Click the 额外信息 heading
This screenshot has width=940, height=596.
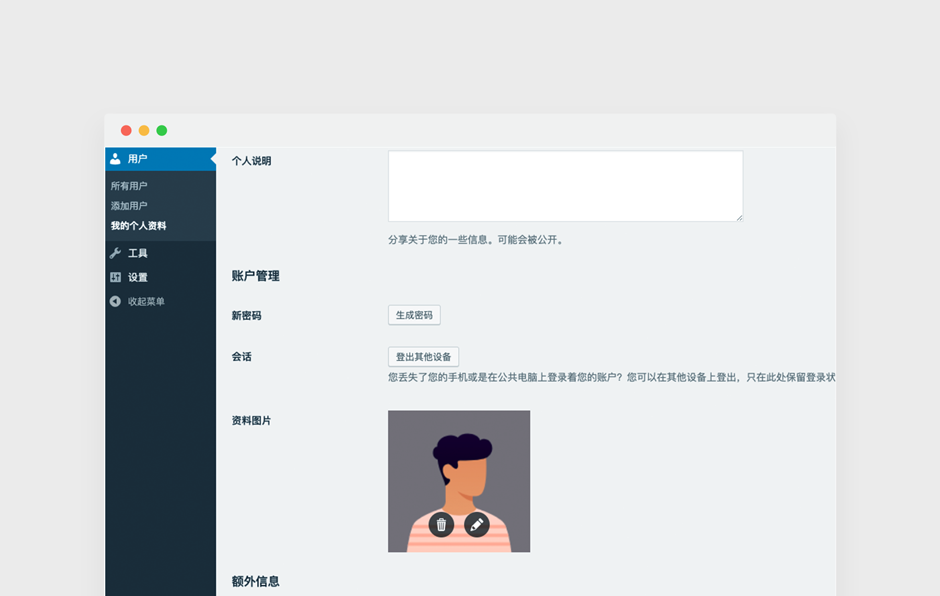255,581
